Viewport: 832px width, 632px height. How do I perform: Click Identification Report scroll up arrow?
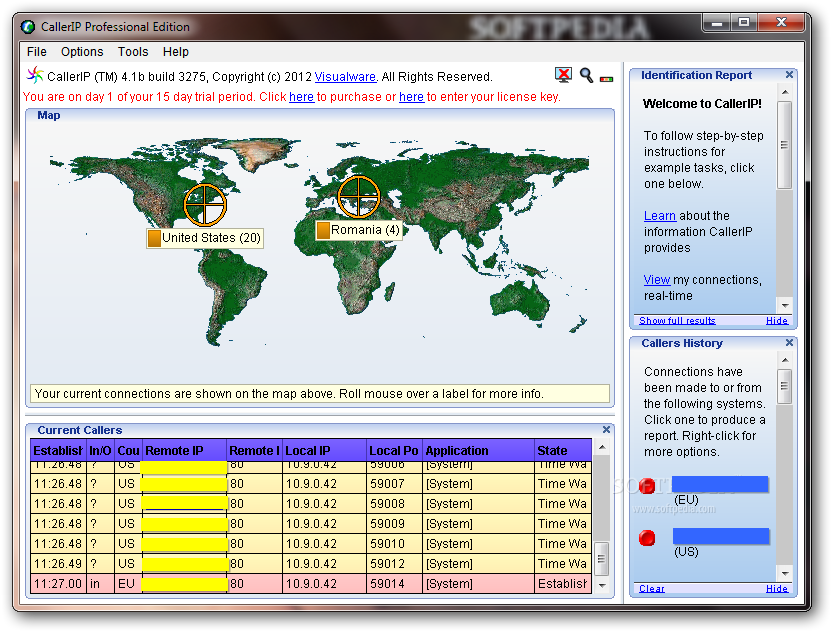785,92
